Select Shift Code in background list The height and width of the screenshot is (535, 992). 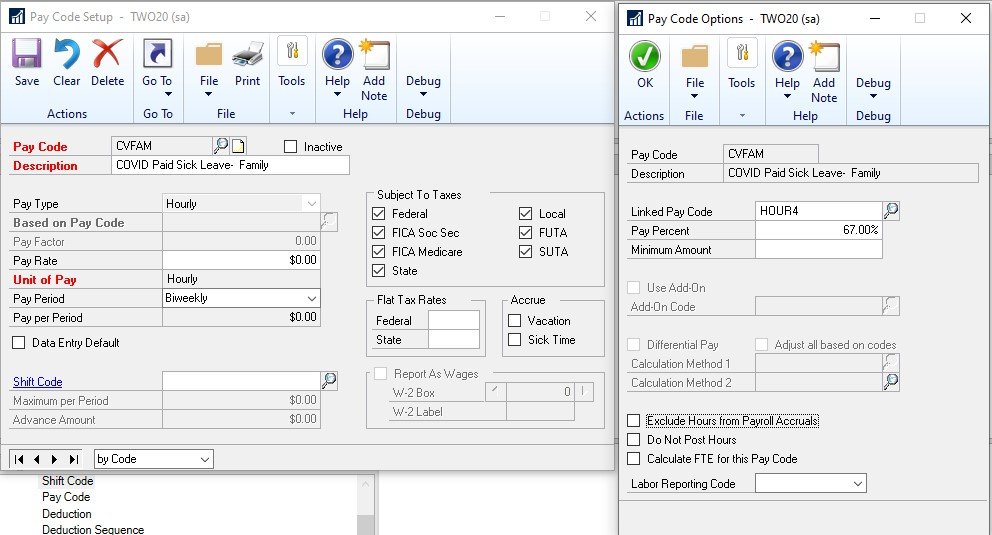(x=68, y=481)
